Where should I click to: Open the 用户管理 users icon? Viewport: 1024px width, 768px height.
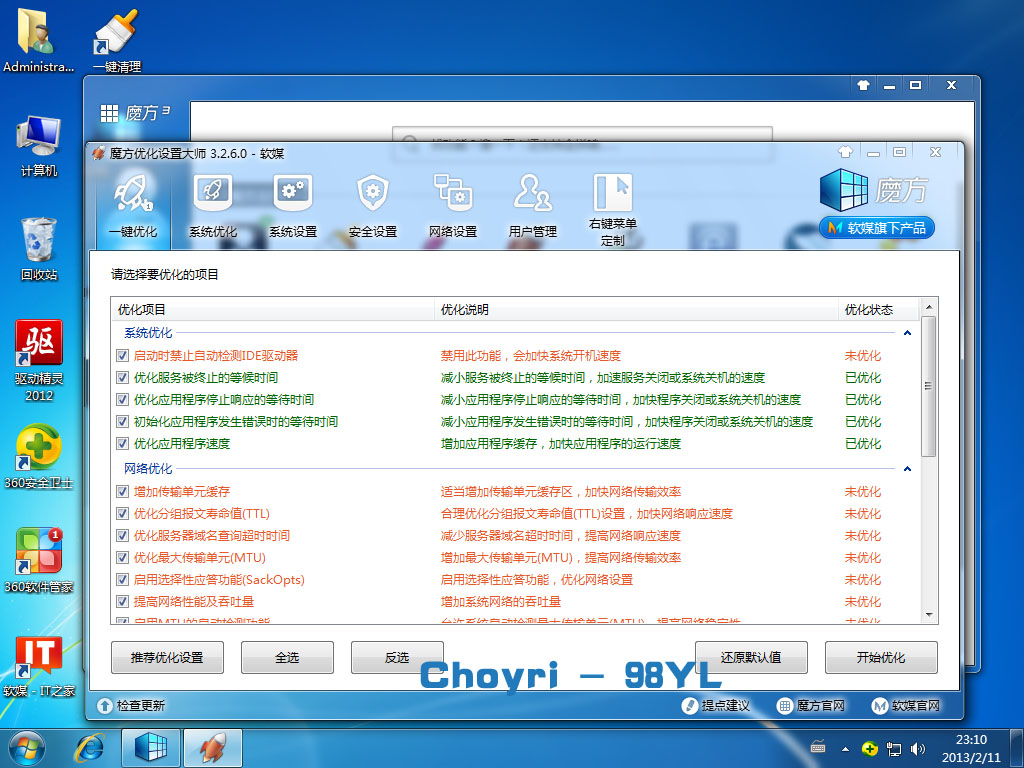(x=532, y=192)
